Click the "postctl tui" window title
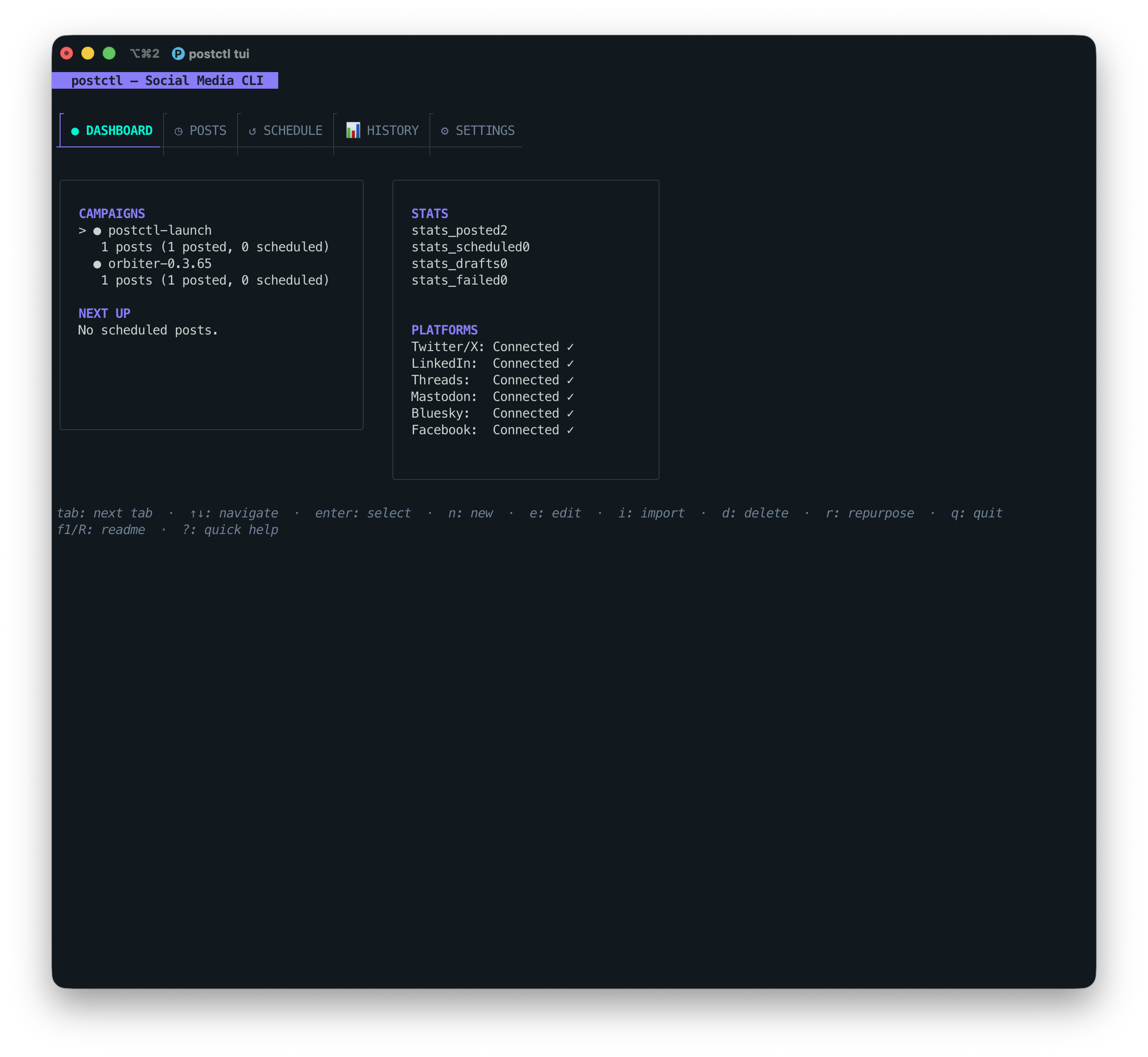The height and width of the screenshot is (1057, 1148). (x=219, y=54)
